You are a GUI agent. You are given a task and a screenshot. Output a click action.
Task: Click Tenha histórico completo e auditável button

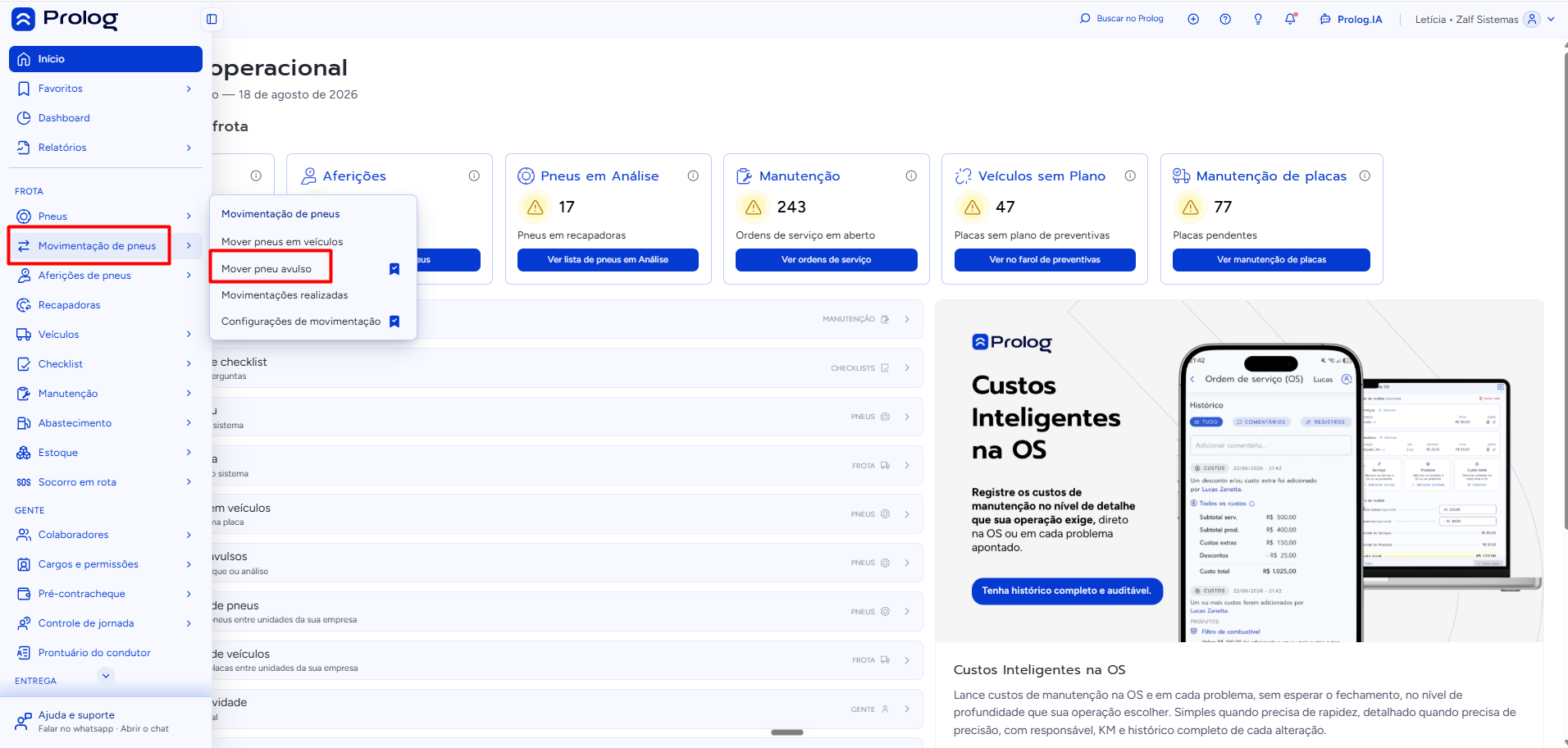[1067, 591]
